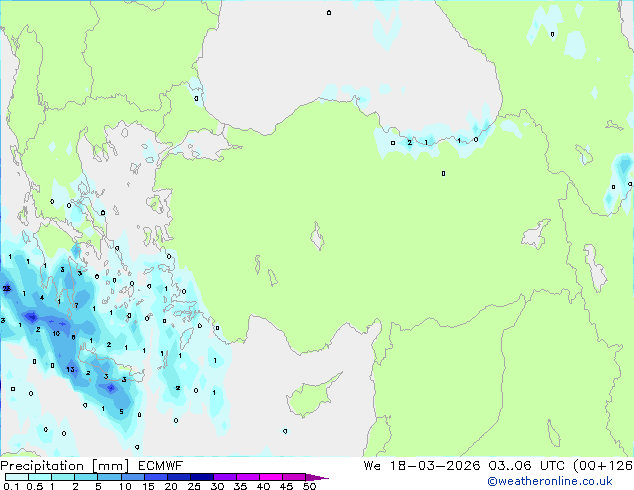Click the '4' precipitation value on map
This screenshot has width=634, height=490.
42,298
